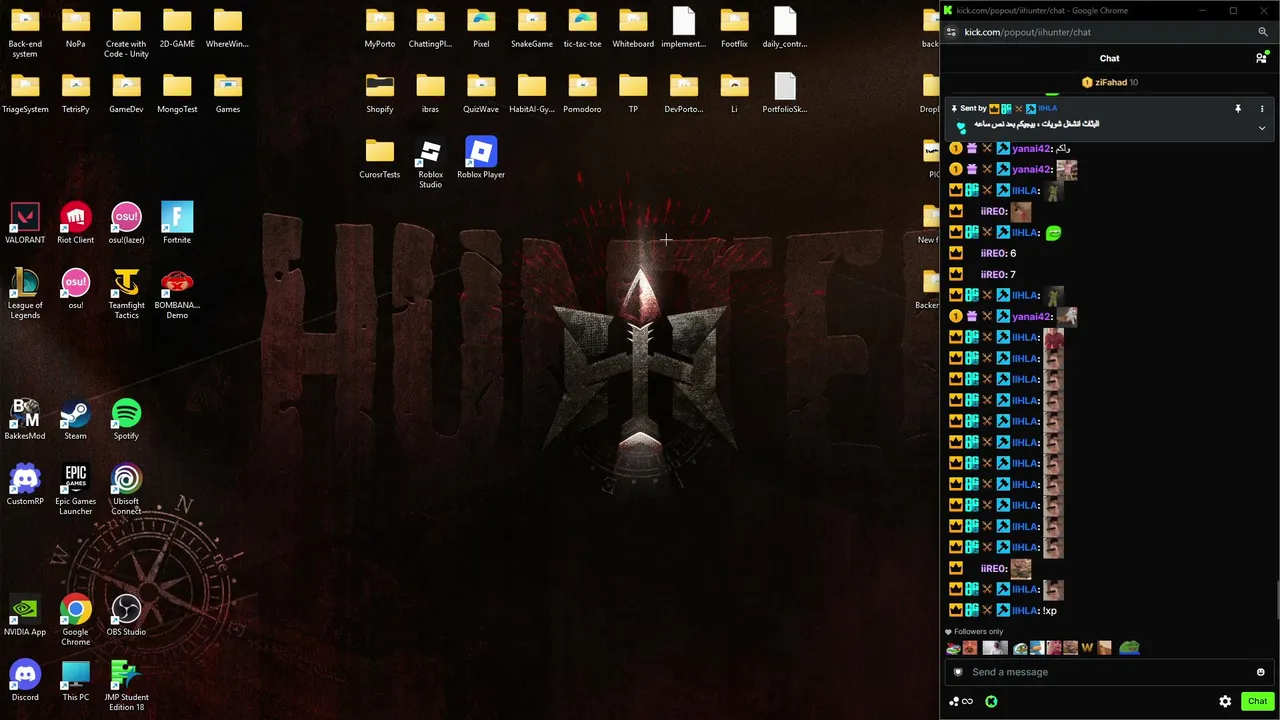The image size is (1280, 720).
Task: Select the Ubisoft Connect icon
Action: pyautogui.click(x=126, y=490)
